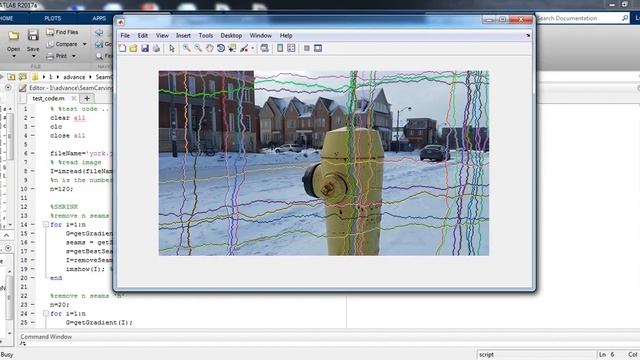Click the Find magnifier icon in ribbon

coord(99,56)
